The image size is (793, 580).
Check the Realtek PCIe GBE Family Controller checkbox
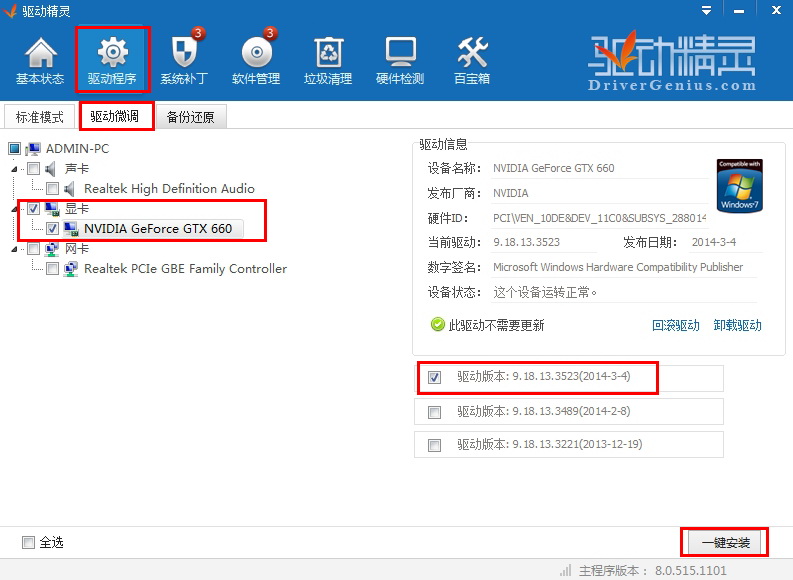coord(52,269)
